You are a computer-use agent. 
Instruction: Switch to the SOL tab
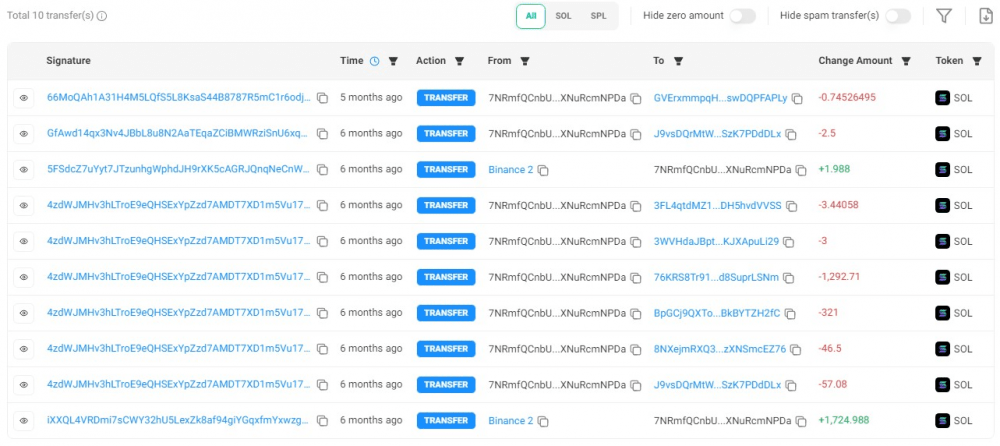[x=563, y=16]
